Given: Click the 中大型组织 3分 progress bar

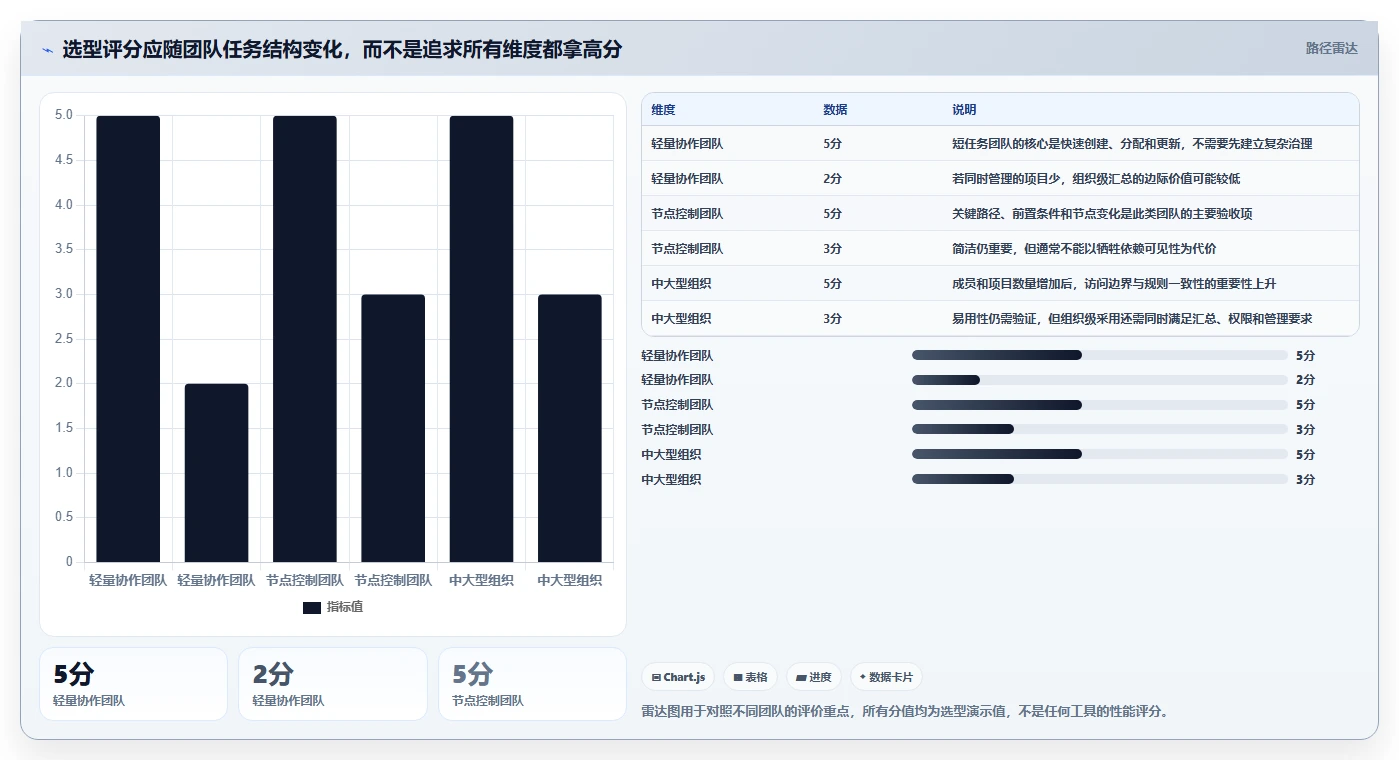Looking at the screenshot, I should pyautogui.click(x=1100, y=479).
